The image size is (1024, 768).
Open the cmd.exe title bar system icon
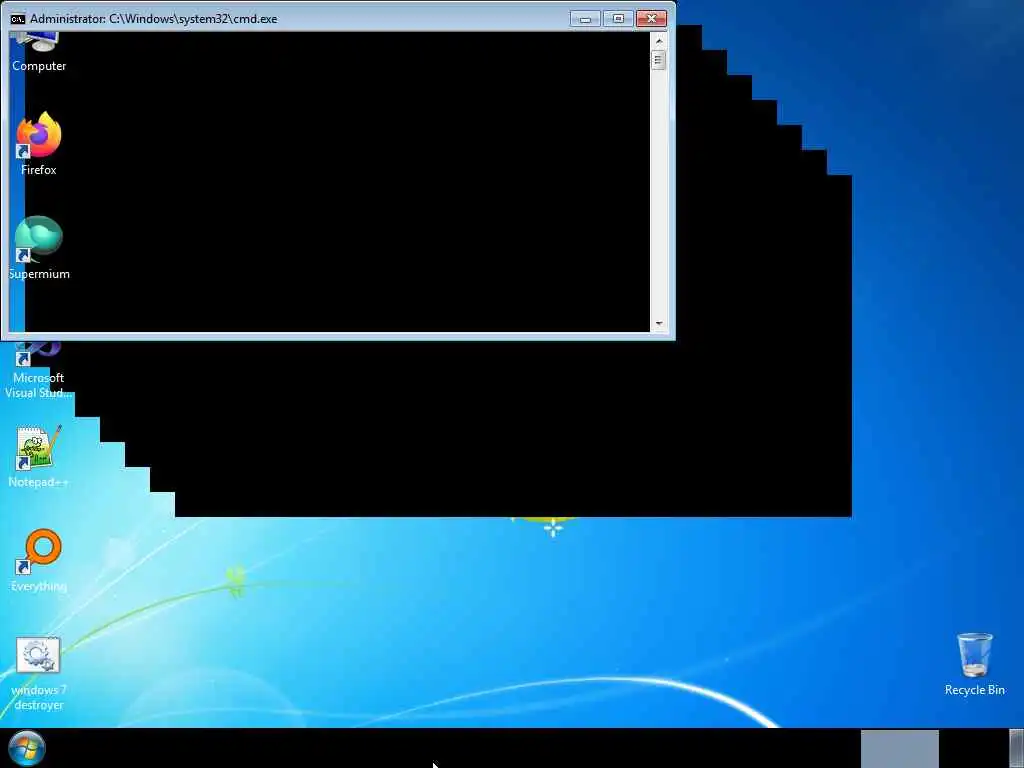(18, 19)
